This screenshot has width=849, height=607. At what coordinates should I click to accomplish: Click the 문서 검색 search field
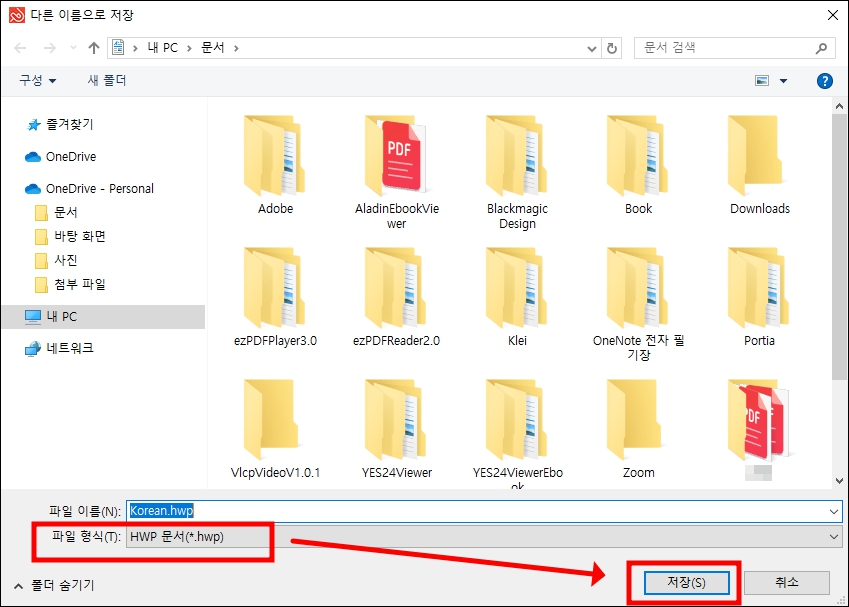tap(735, 48)
